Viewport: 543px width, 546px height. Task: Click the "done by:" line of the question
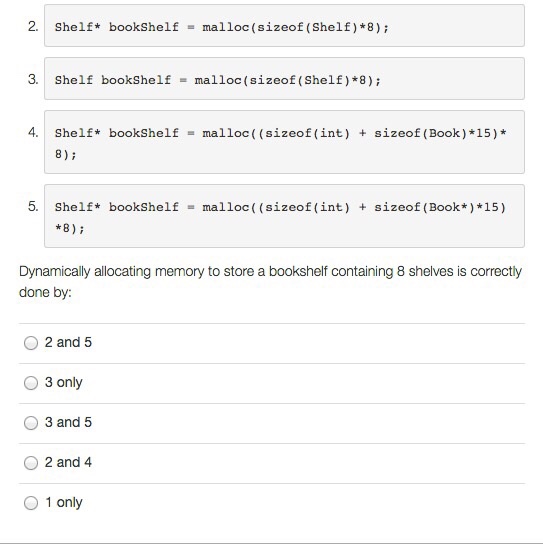coord(45,292)
